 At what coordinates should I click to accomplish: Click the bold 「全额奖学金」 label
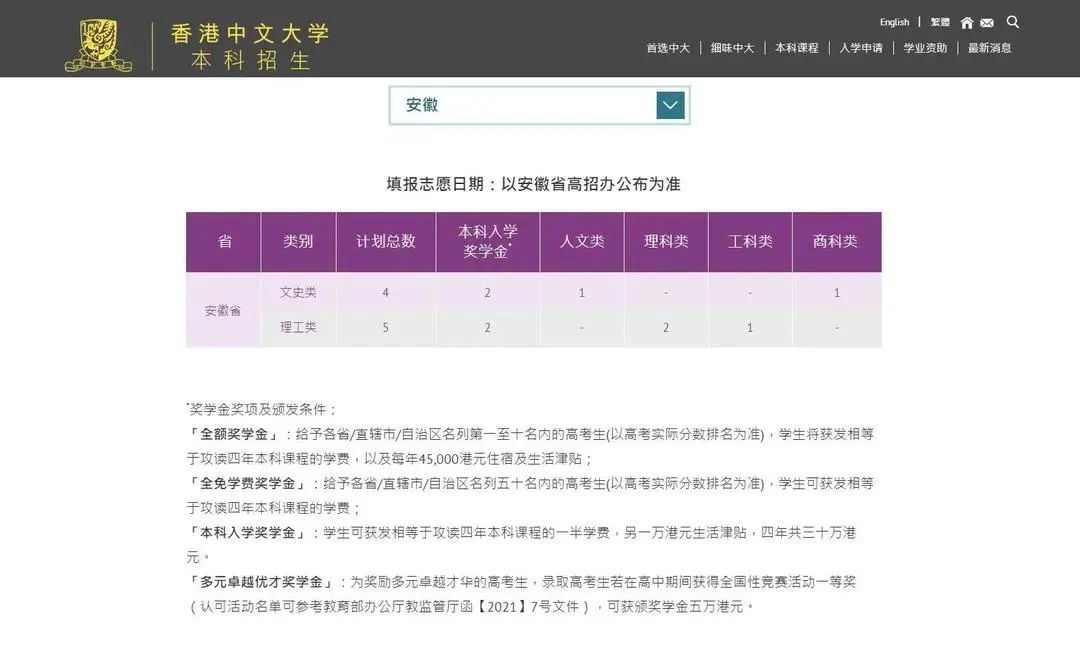[x=233, y=434]
